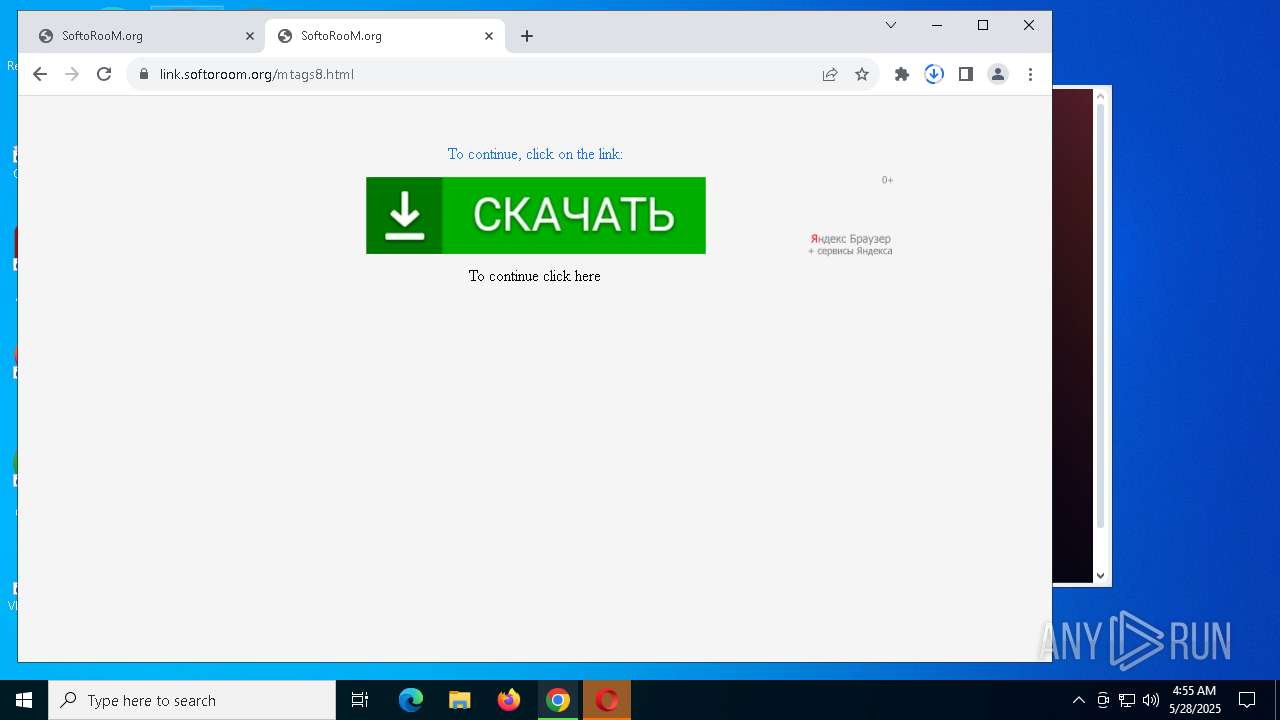Launch Firefox from taskbar
Screen dimensions: 1280x720
point(509,700)
